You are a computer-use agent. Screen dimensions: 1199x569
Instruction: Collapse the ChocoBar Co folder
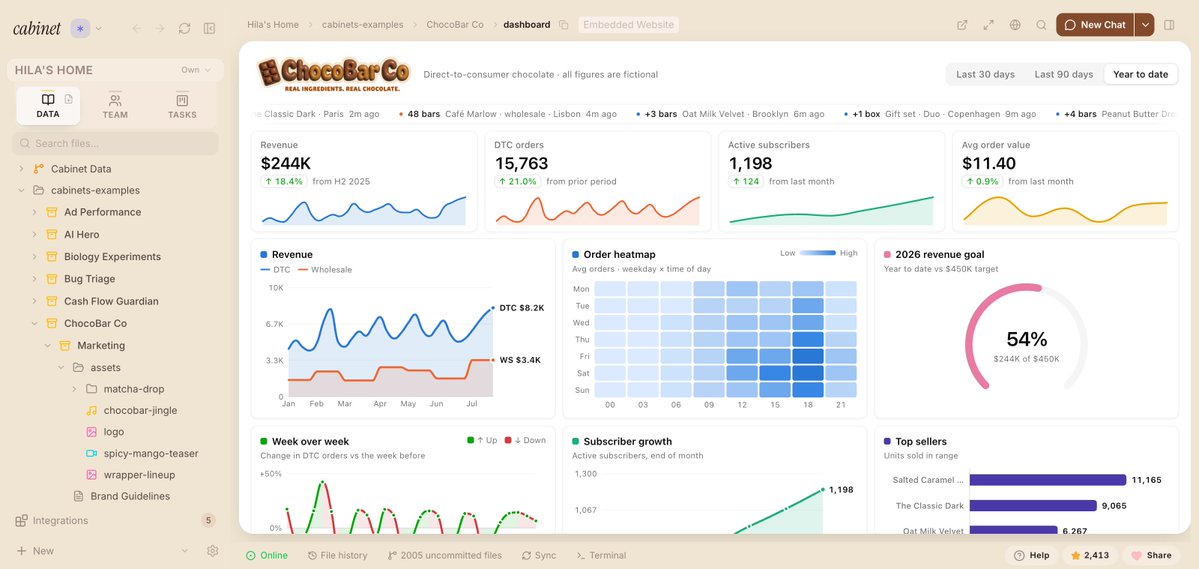[34, 324]
